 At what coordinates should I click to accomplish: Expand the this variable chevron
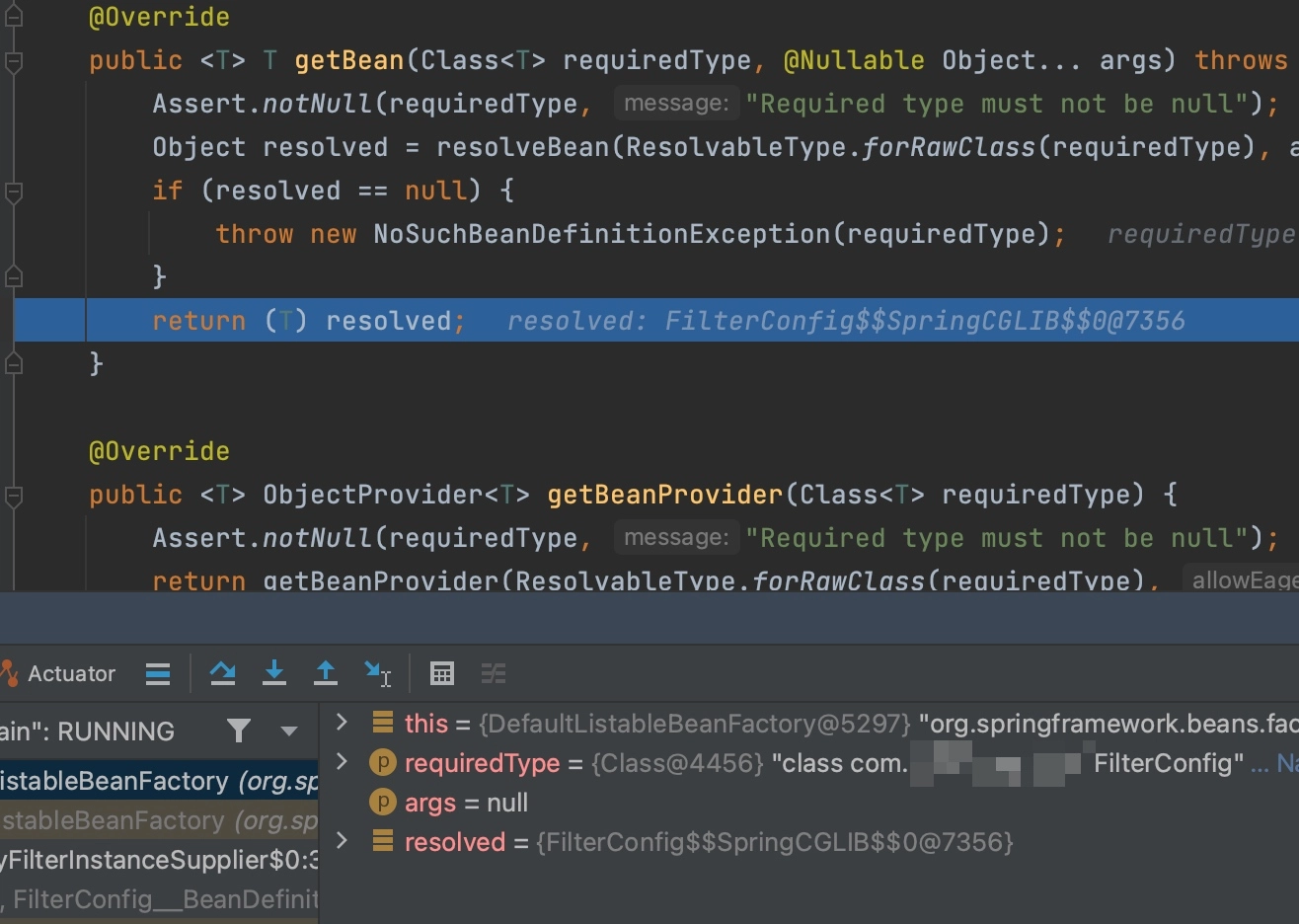341,723
